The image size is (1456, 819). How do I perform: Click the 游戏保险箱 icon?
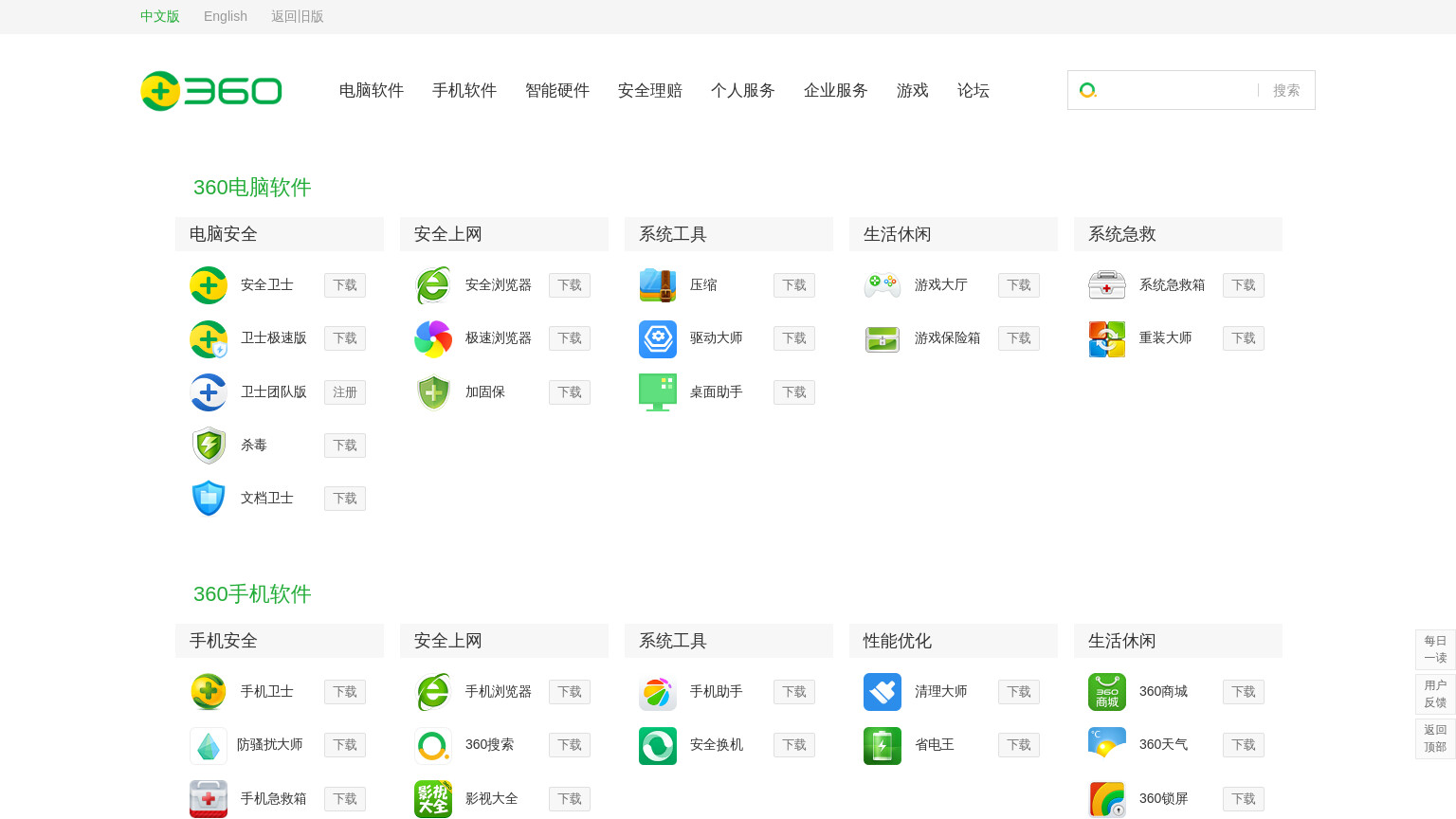click(883, 338)
